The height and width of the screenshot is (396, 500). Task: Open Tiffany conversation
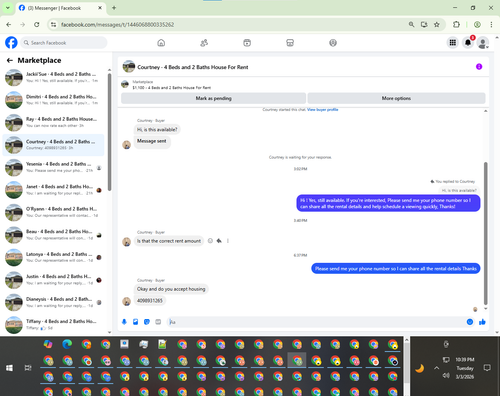pos(53,324)
